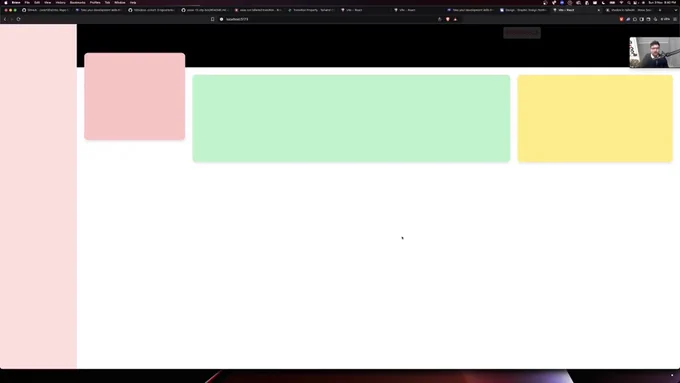The width and height of the screenshot is (680, 383).
Task: Open the Window menu
Action: [120, 3]
